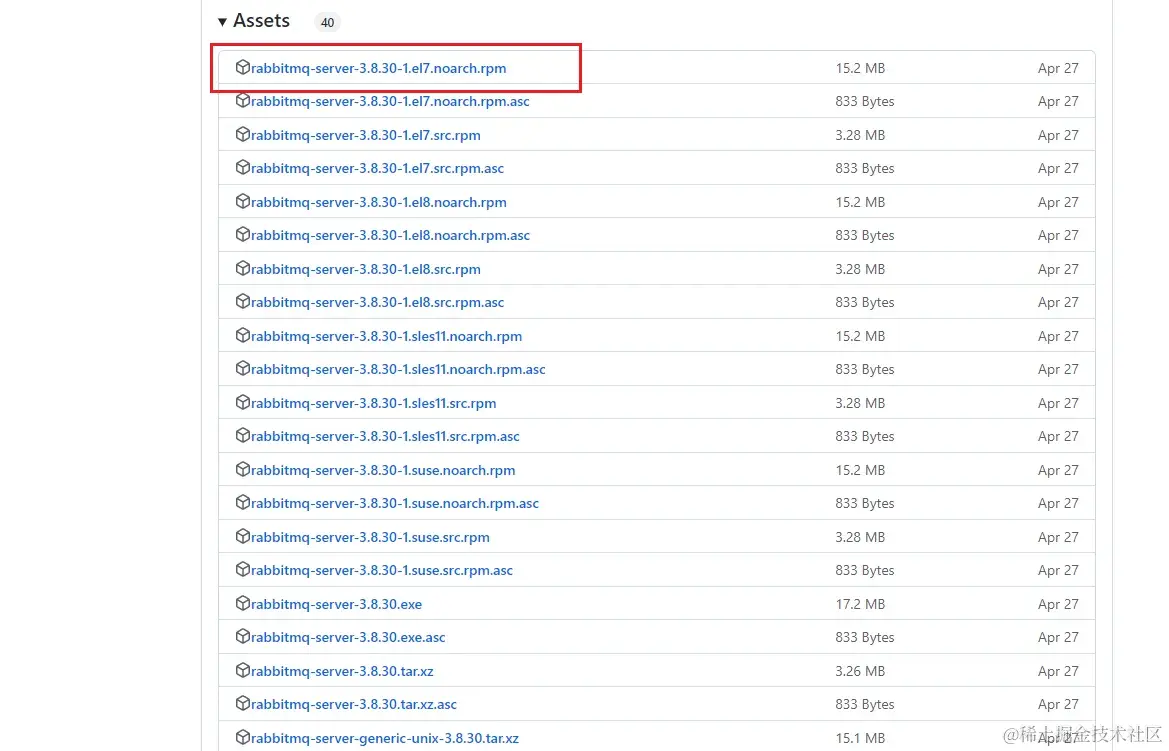The image size is (1169, 751).
Task: Click the Assets heading text
Action: click(261, 21)
